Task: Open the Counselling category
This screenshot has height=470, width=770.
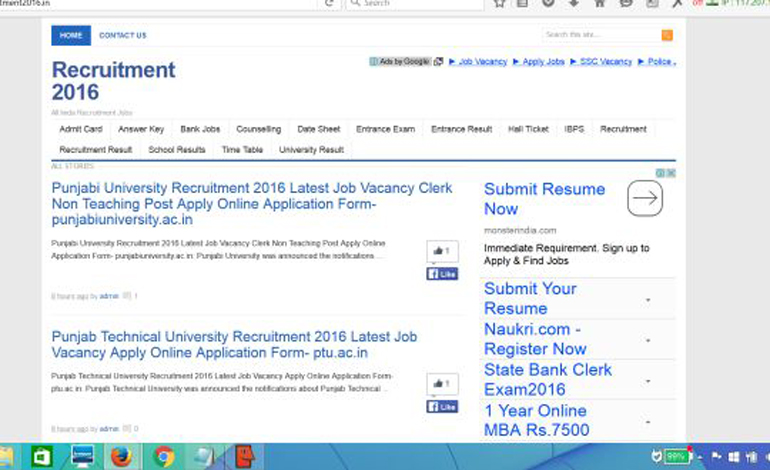Action: (x=258, y=129)
